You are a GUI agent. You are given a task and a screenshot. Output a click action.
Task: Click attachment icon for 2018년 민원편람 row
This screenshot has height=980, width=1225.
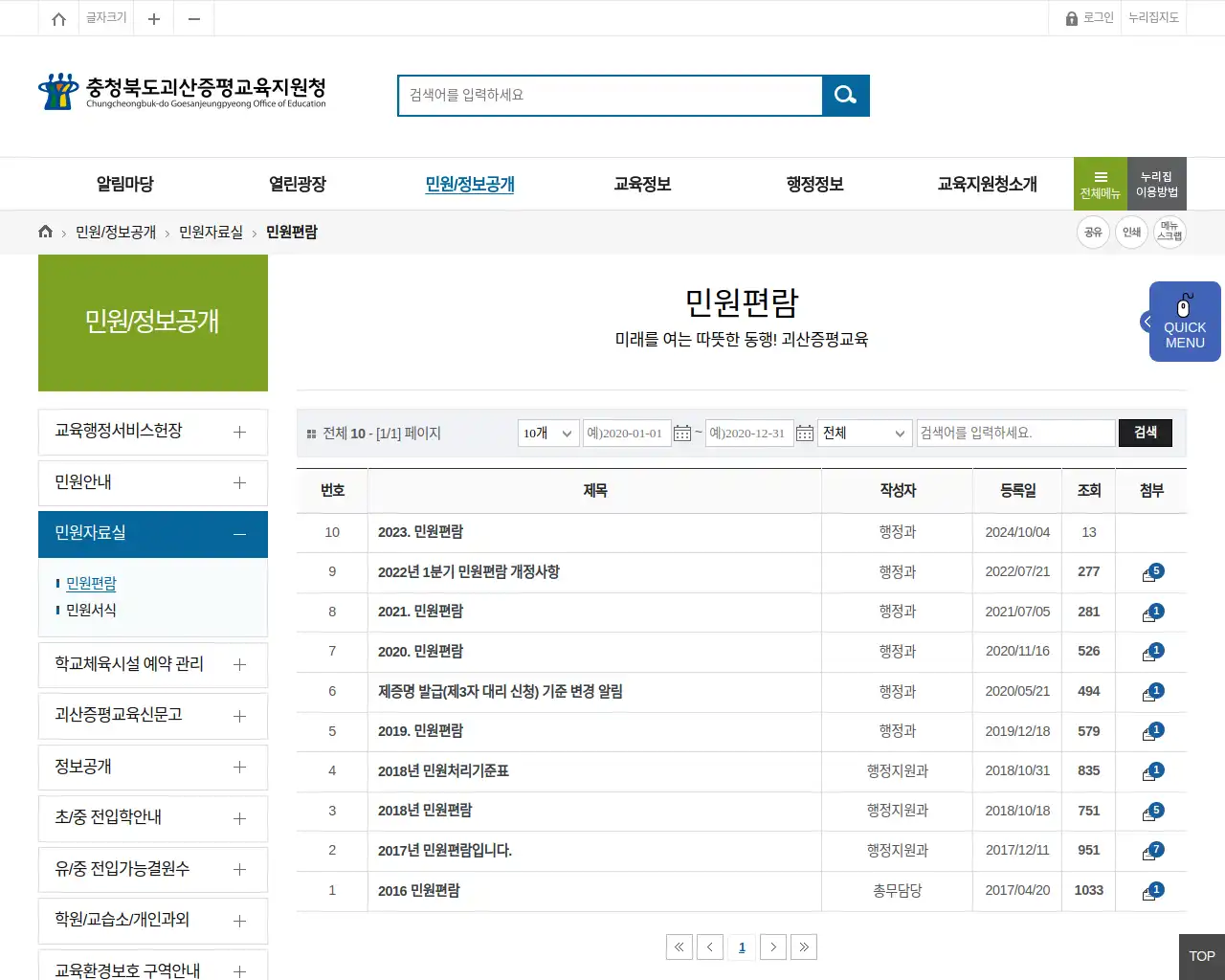1152,812
